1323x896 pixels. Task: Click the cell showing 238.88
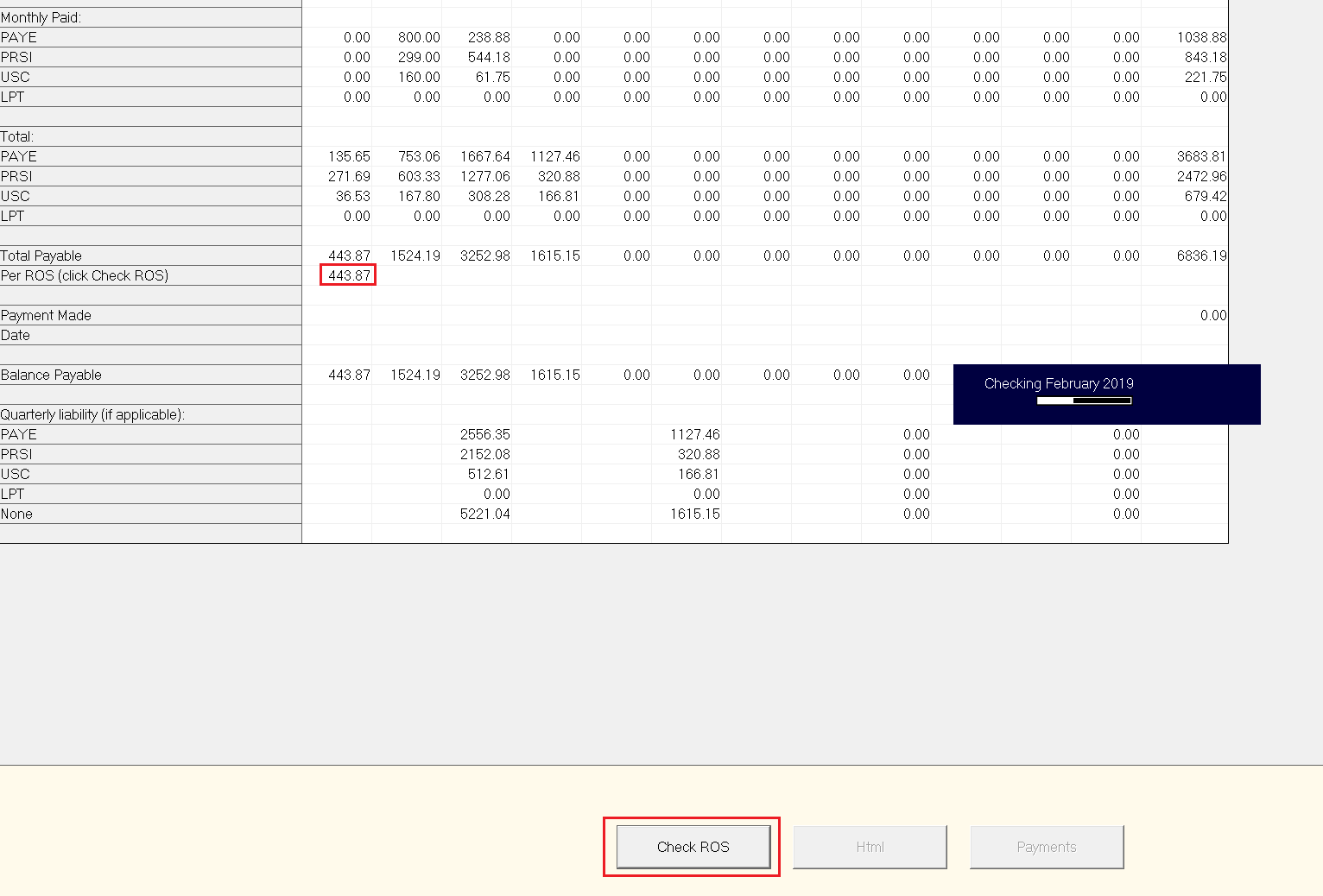[x=489, y=37]
